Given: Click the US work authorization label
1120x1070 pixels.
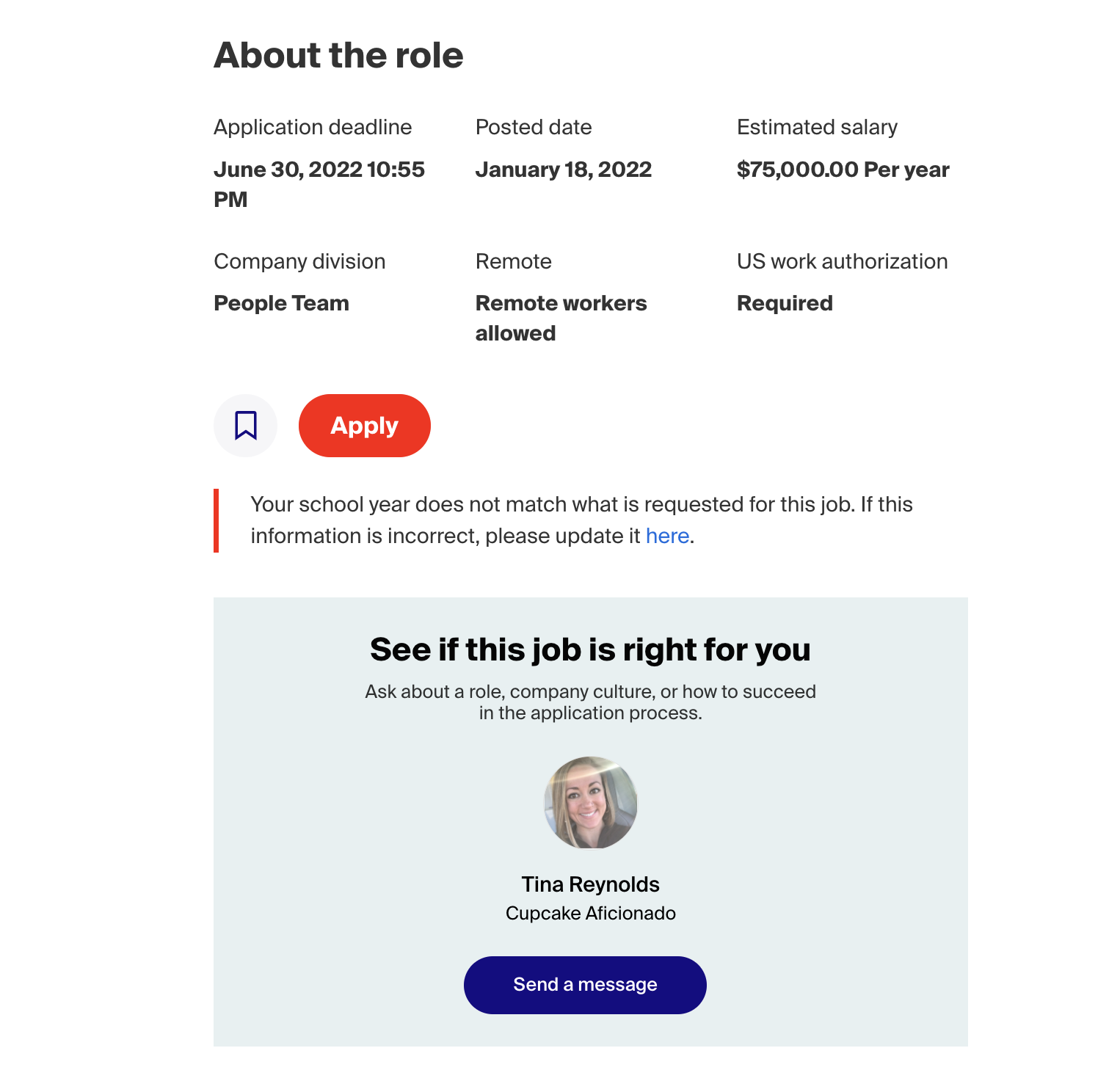Looking at the screenshot, I should coord(843,261).
